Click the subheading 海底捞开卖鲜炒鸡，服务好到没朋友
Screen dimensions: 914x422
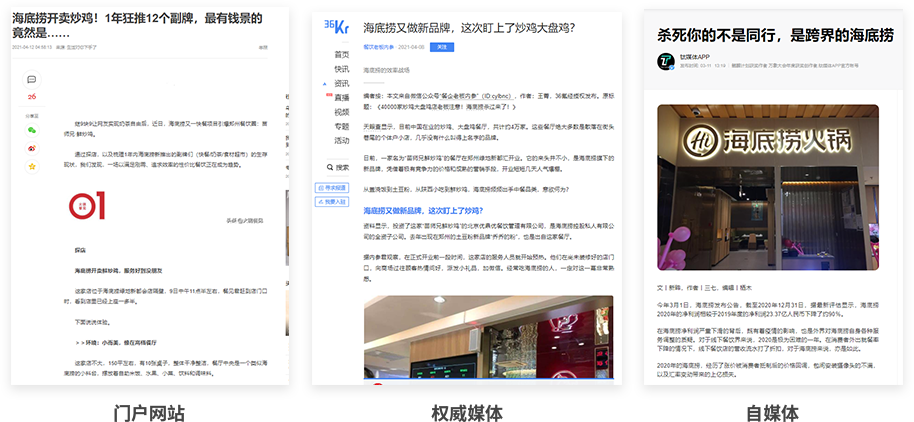(x=118, y=270)
